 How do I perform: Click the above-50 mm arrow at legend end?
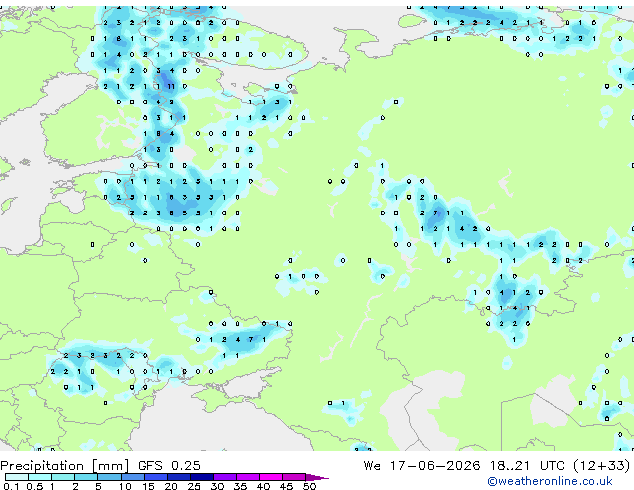pyautogui.click(x=317, y=477)
